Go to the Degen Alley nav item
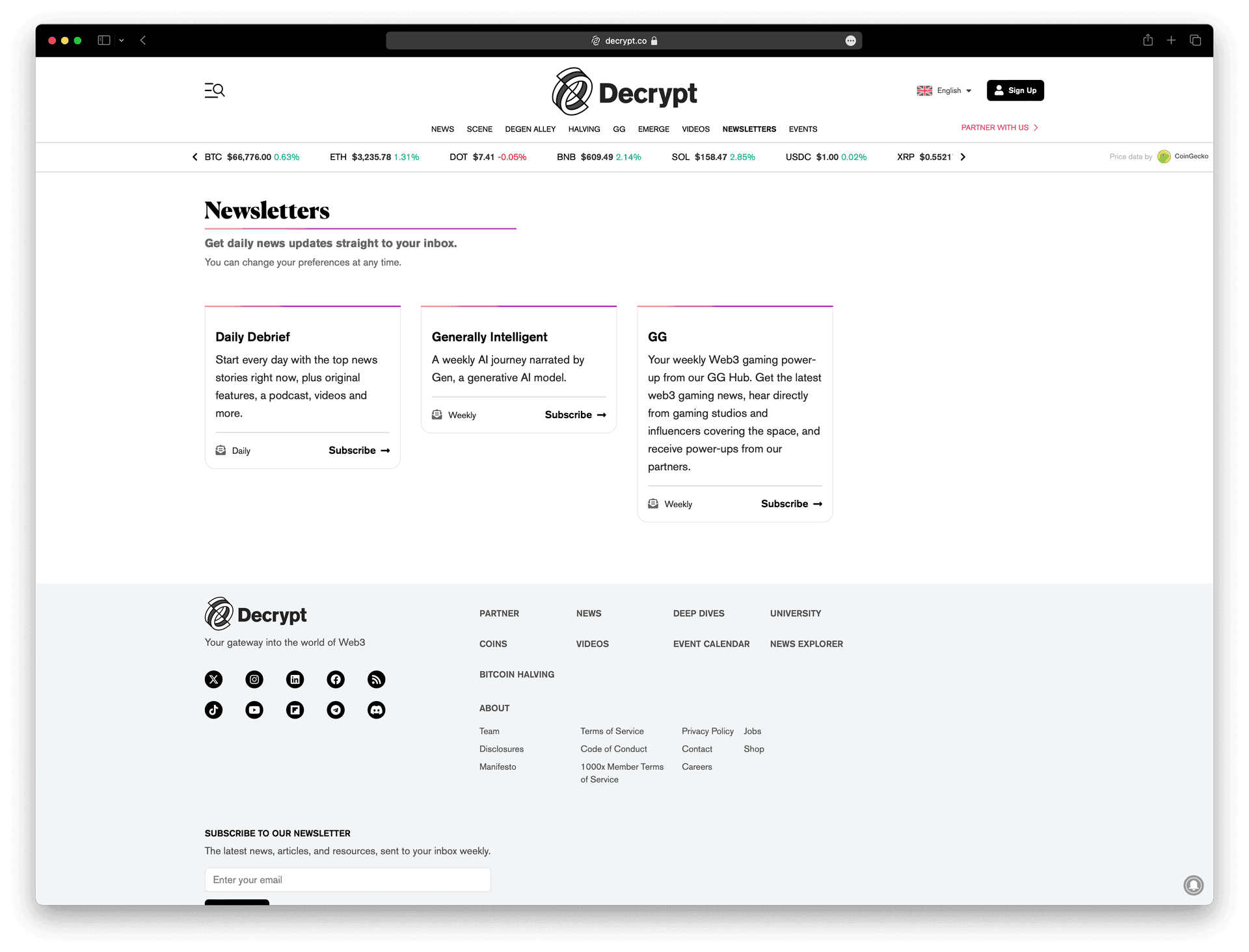1249x952 pixels. coord(530,129)
